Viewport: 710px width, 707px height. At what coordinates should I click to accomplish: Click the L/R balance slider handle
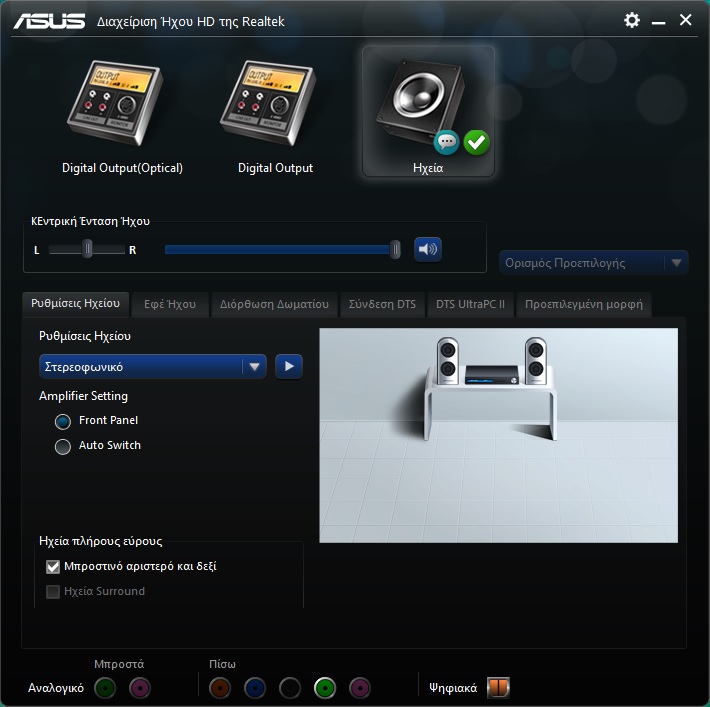coord(87,249)
